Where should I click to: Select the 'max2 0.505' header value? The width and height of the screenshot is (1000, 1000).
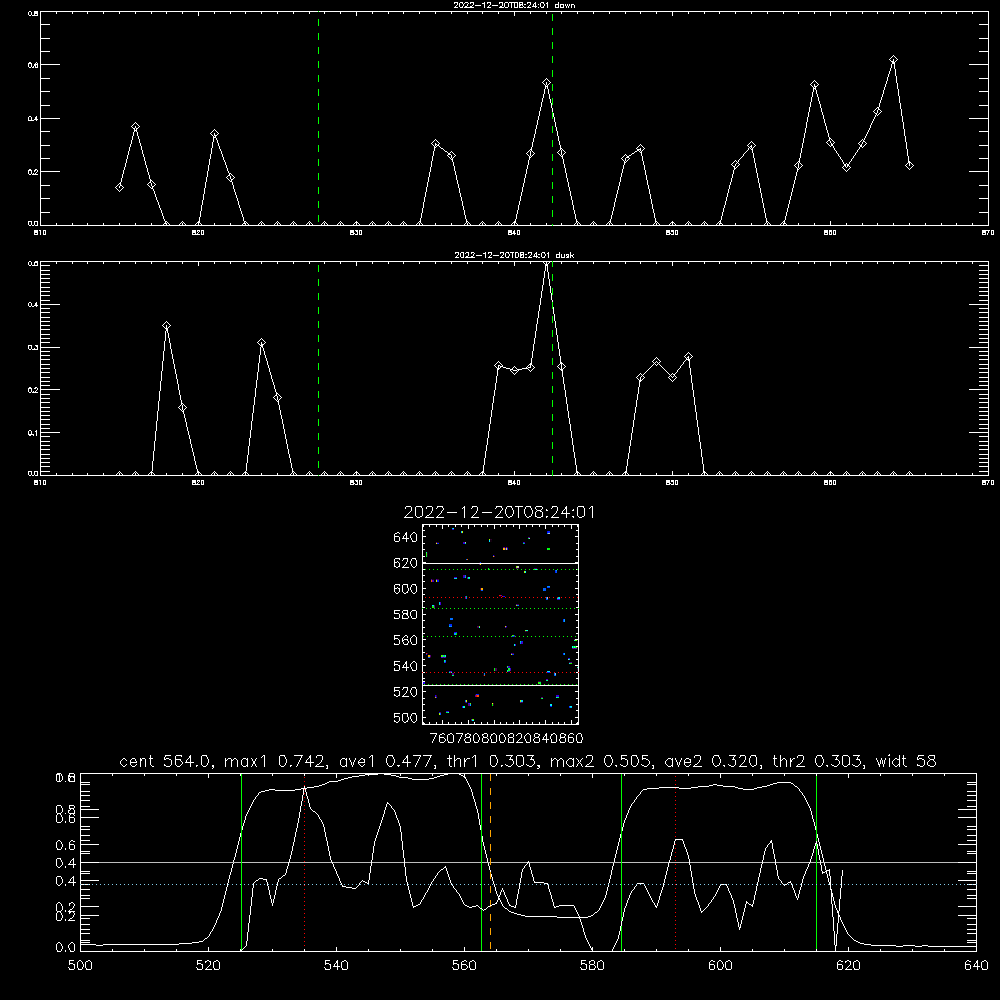pyautogui.click(x=601, y=761)
